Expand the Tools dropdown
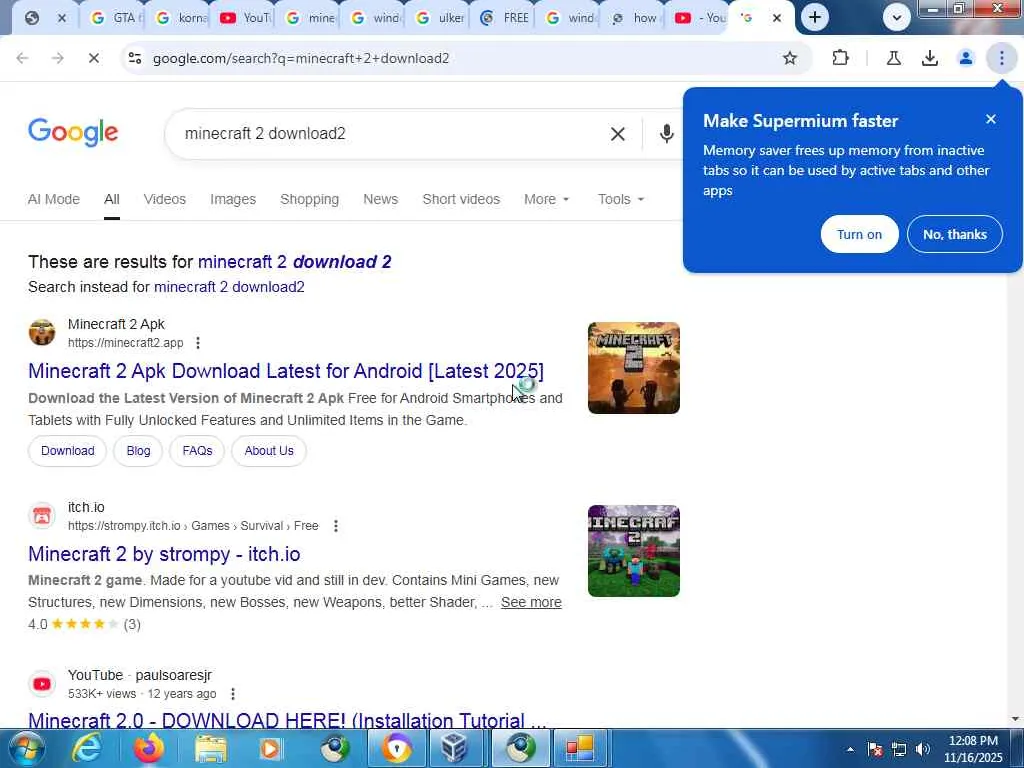The image size is (1024, 768). [x=620, y=199]
